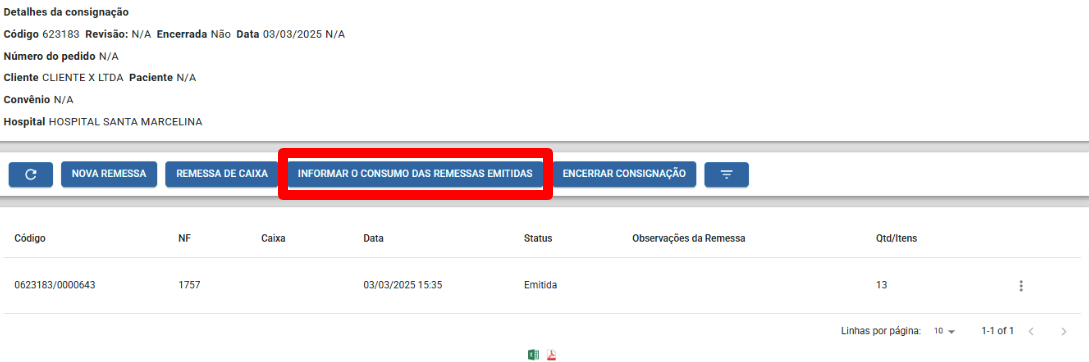
Task: Open the filter options icon button
Action: point(726,174)
